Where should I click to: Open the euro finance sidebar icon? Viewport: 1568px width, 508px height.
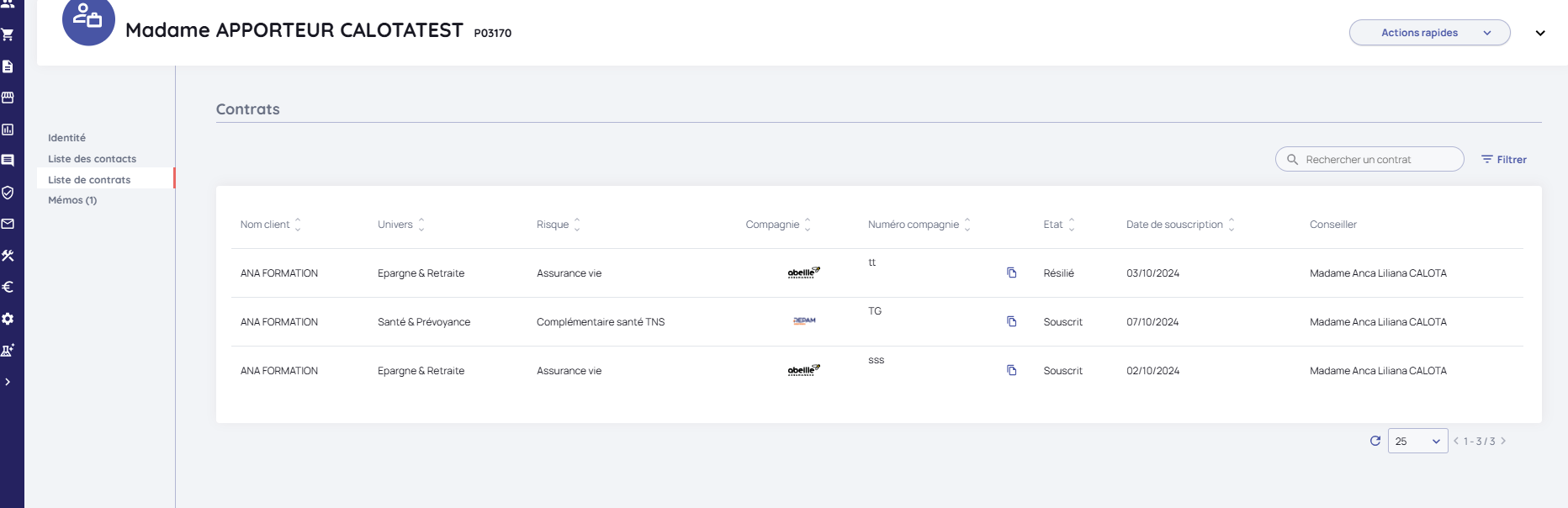(x=8, y=287)
